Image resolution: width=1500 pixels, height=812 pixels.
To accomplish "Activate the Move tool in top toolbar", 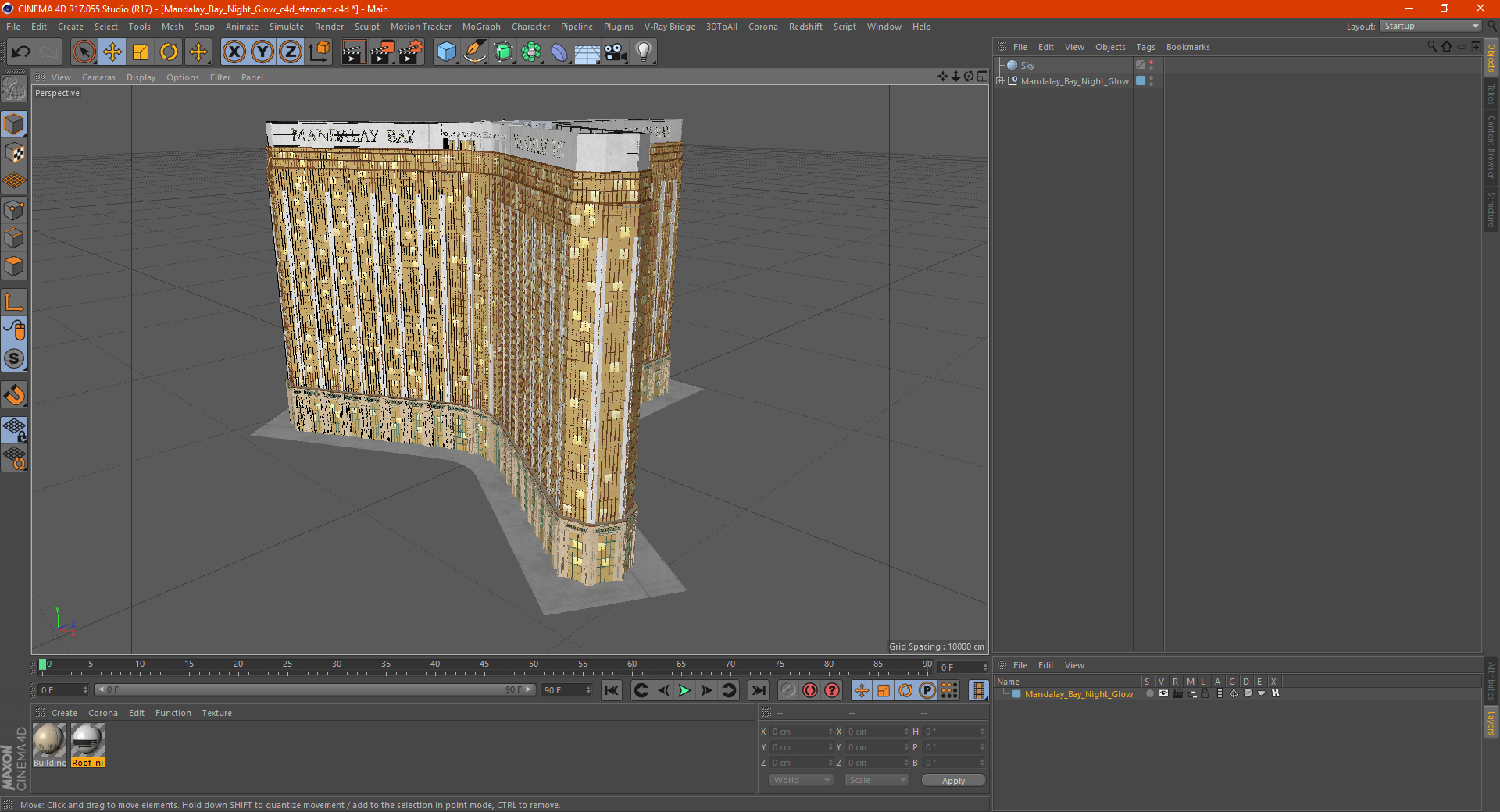I will (x=112, y=52).
